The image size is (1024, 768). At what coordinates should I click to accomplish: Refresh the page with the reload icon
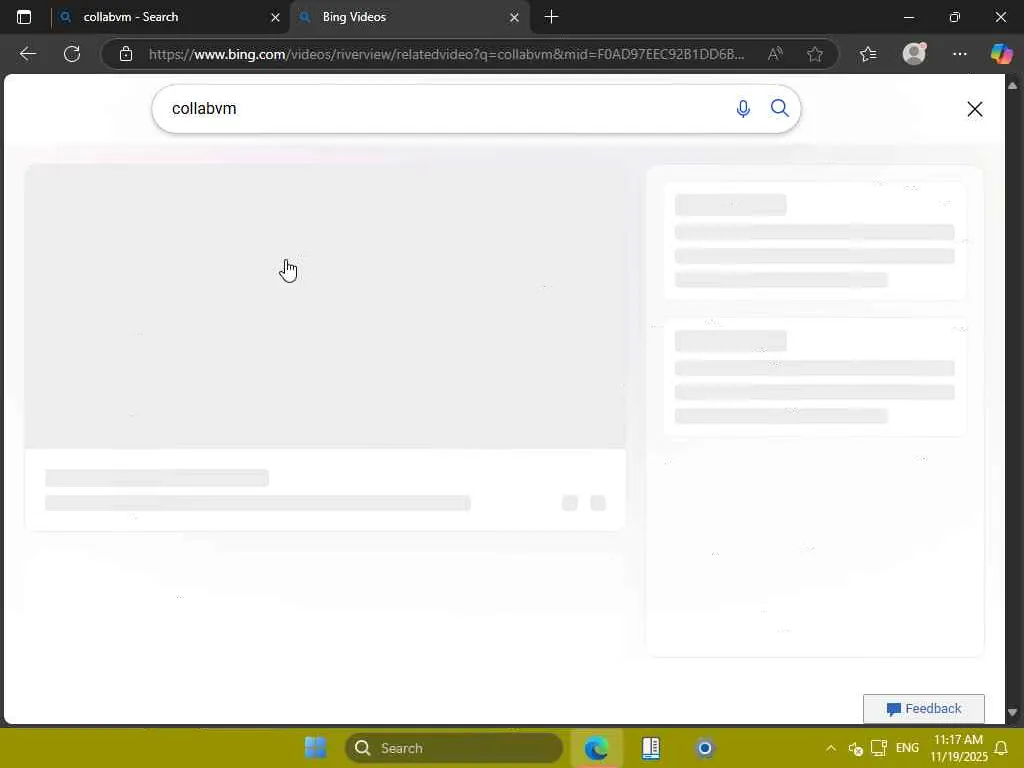point(72,54)
